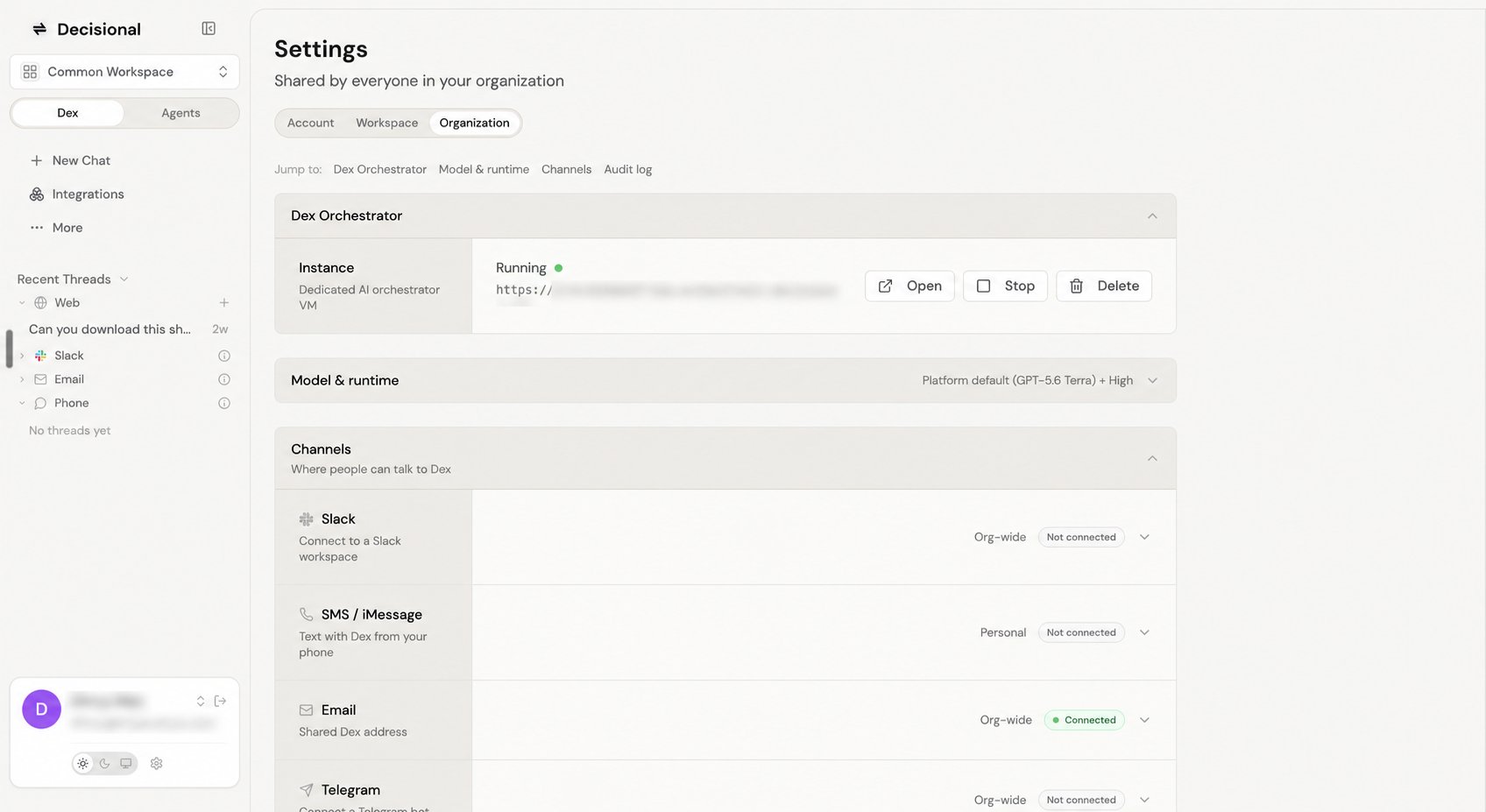Viewport: 1486px width, 812px height.
Task: Show info for Email threads
Action: [x=224, y=379]
